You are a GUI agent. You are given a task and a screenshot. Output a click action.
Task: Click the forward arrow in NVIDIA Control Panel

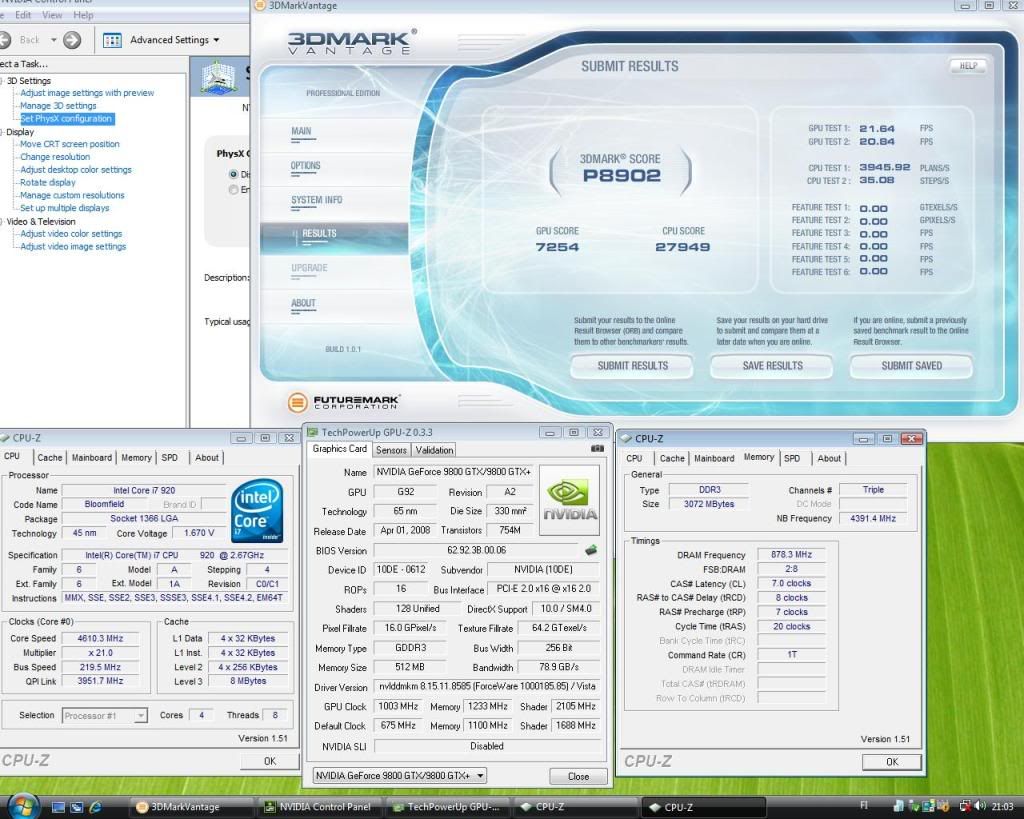pyautogui.click(x=72, y=40)
